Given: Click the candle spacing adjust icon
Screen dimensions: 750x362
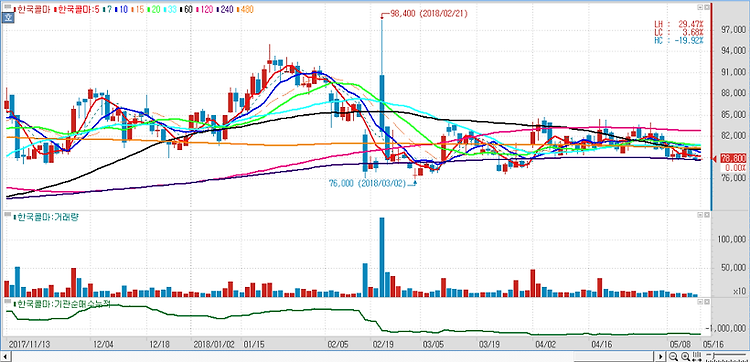Looking at the screenshot, I should point(697,356).
